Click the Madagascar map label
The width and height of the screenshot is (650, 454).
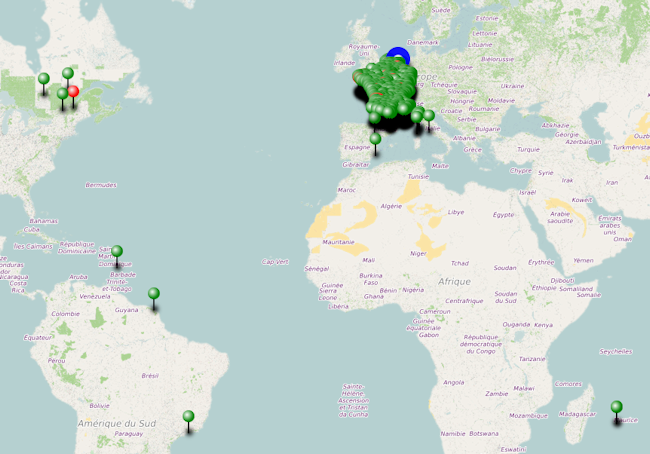click(x=576, y=414)
